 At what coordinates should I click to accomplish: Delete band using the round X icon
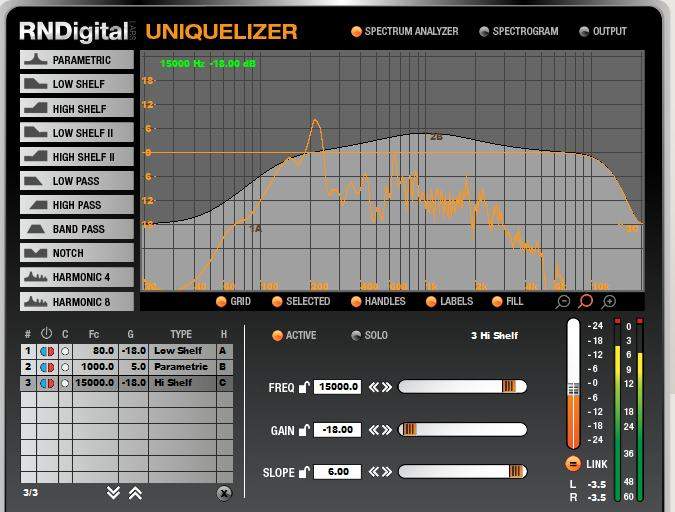[224, 493]
